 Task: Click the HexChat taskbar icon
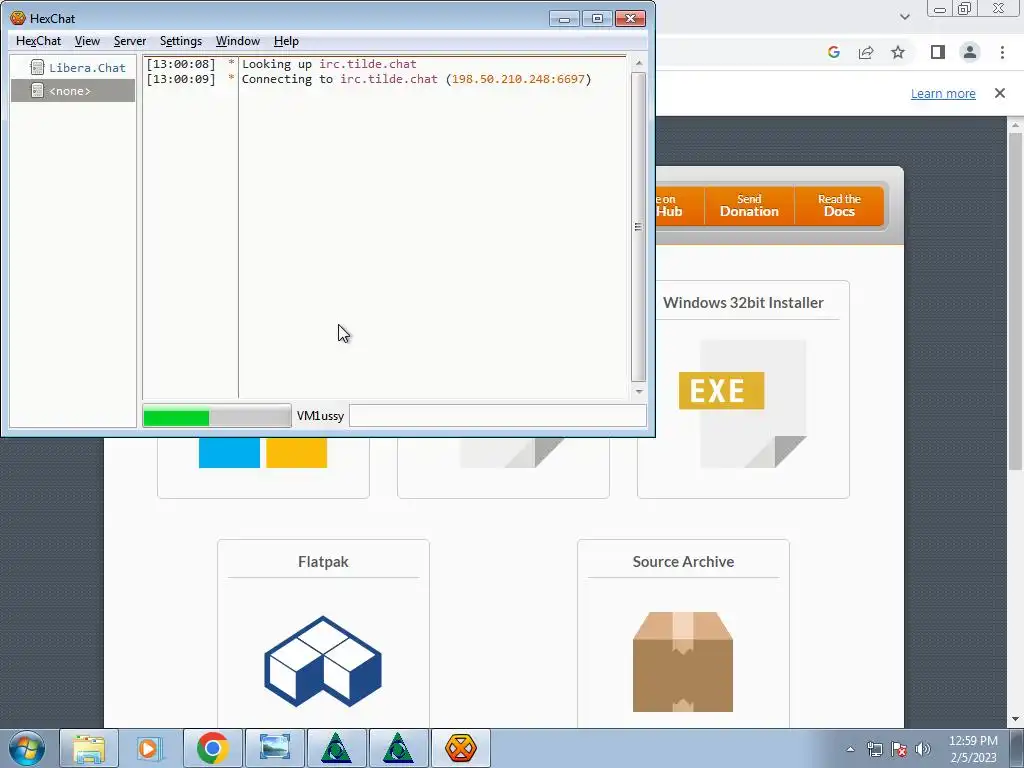pos(460,748)
